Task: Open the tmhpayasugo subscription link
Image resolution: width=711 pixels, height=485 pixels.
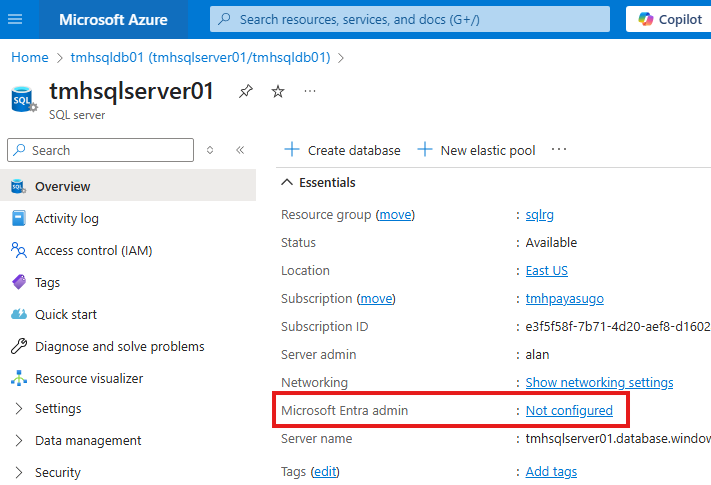Action: coord(564,299)
